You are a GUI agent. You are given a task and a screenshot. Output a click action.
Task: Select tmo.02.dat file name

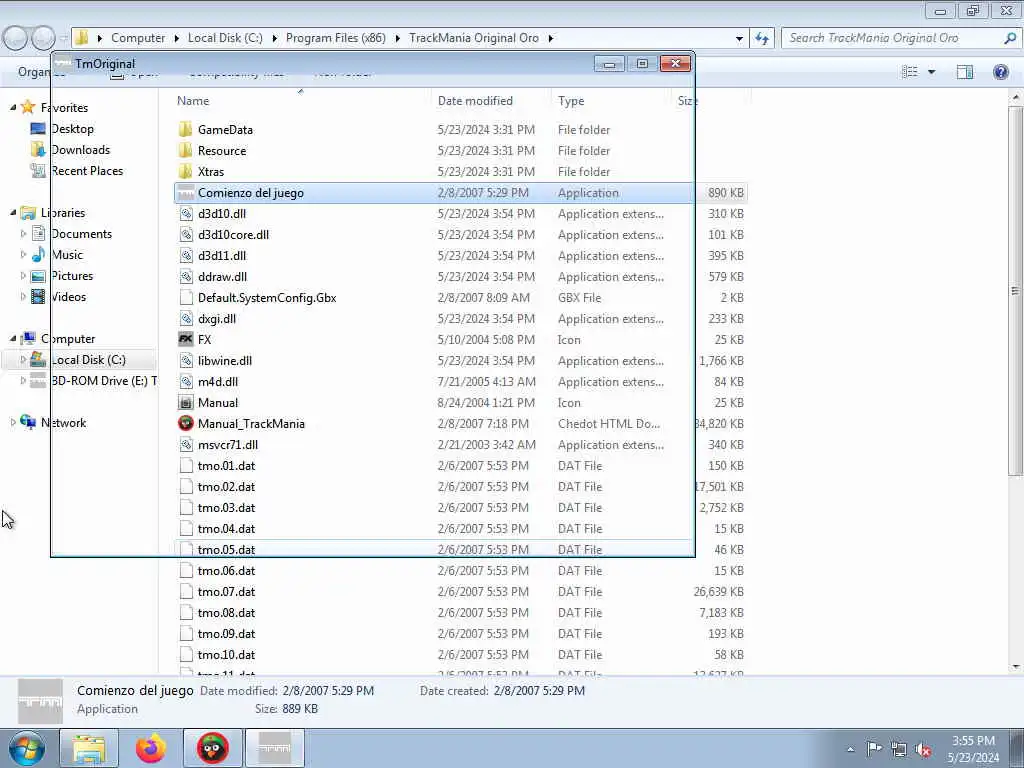pyautogui.click(x=226, y=487)
